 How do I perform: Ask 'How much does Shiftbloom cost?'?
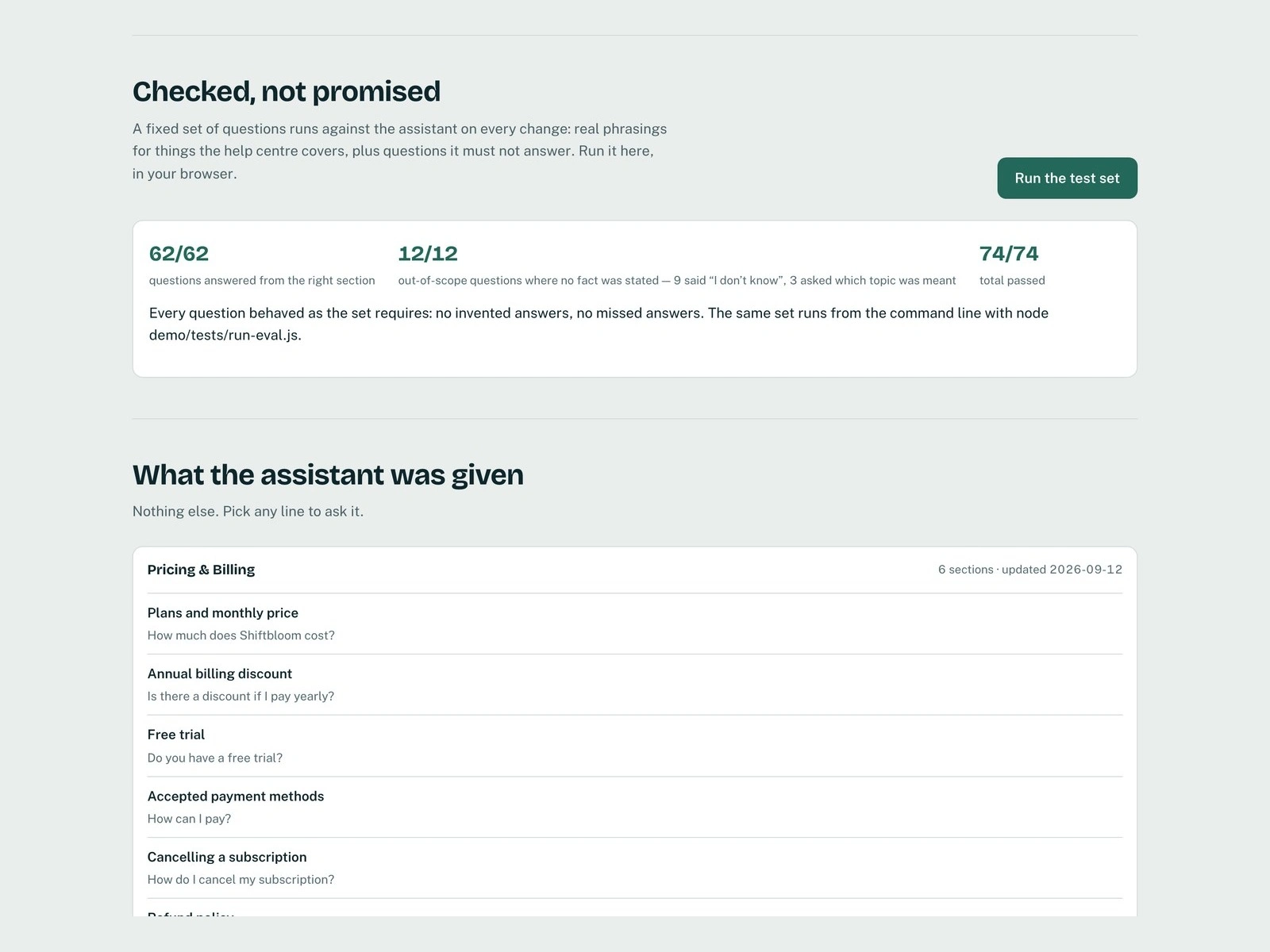(241, 635)
